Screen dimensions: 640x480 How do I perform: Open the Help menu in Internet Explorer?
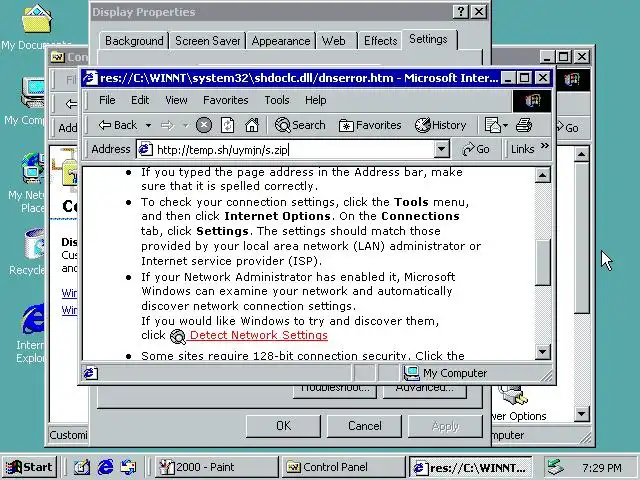(316, 100)
